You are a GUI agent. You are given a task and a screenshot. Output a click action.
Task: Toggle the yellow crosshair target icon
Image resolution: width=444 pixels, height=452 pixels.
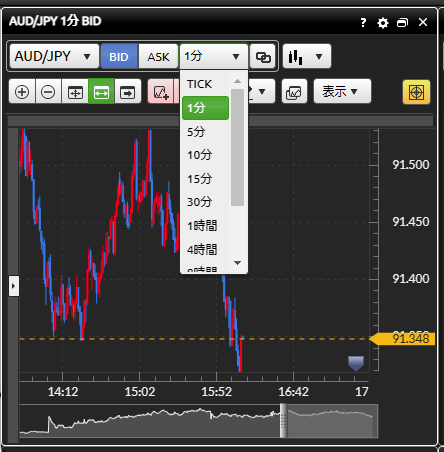[417, 92]
